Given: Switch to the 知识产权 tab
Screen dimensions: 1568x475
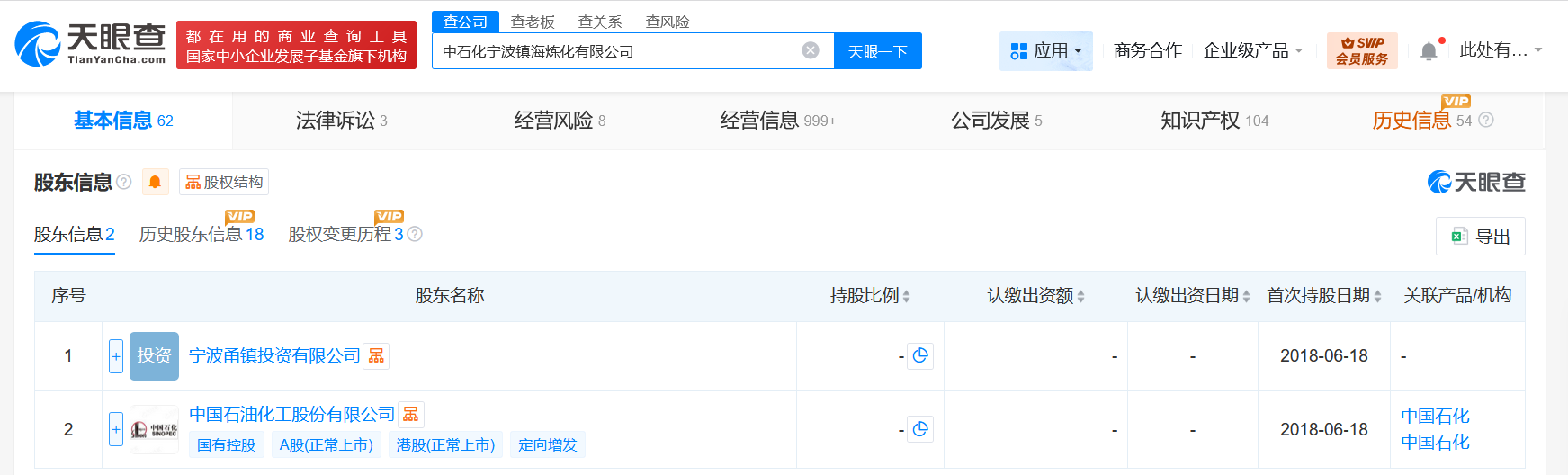Looking at the screenshot, I should point(1214,121).
